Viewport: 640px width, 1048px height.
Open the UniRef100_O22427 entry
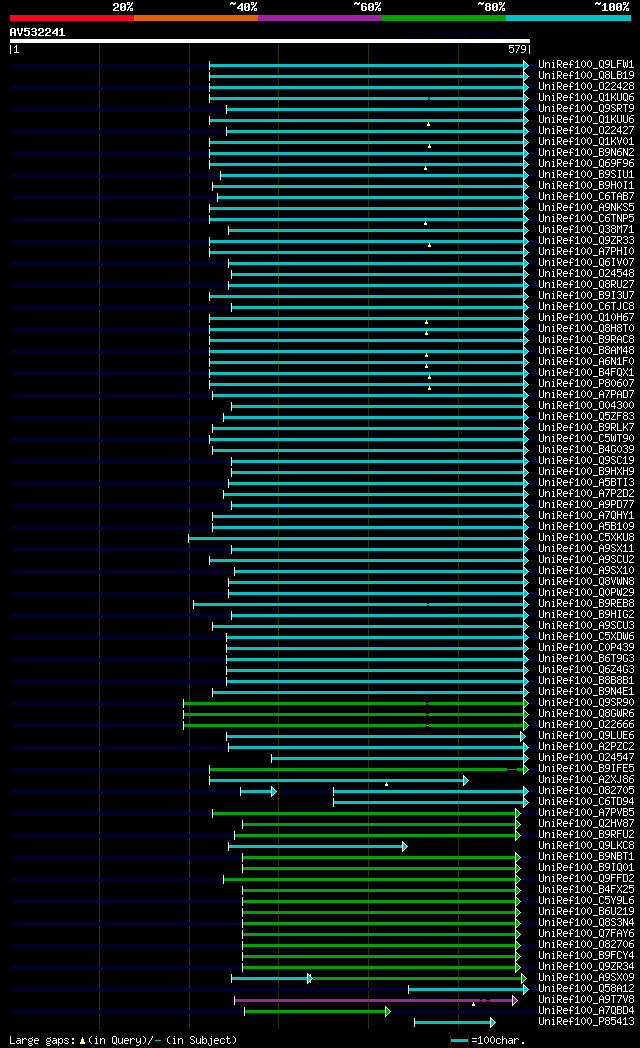pos(586,131)
